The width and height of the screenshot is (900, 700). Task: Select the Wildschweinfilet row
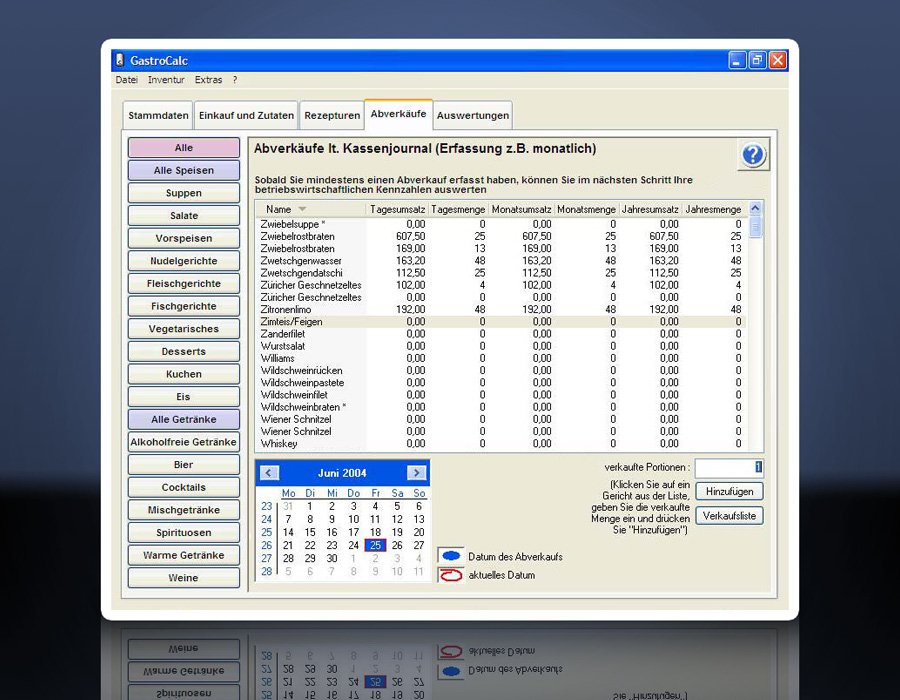click(x=501, y=395)
